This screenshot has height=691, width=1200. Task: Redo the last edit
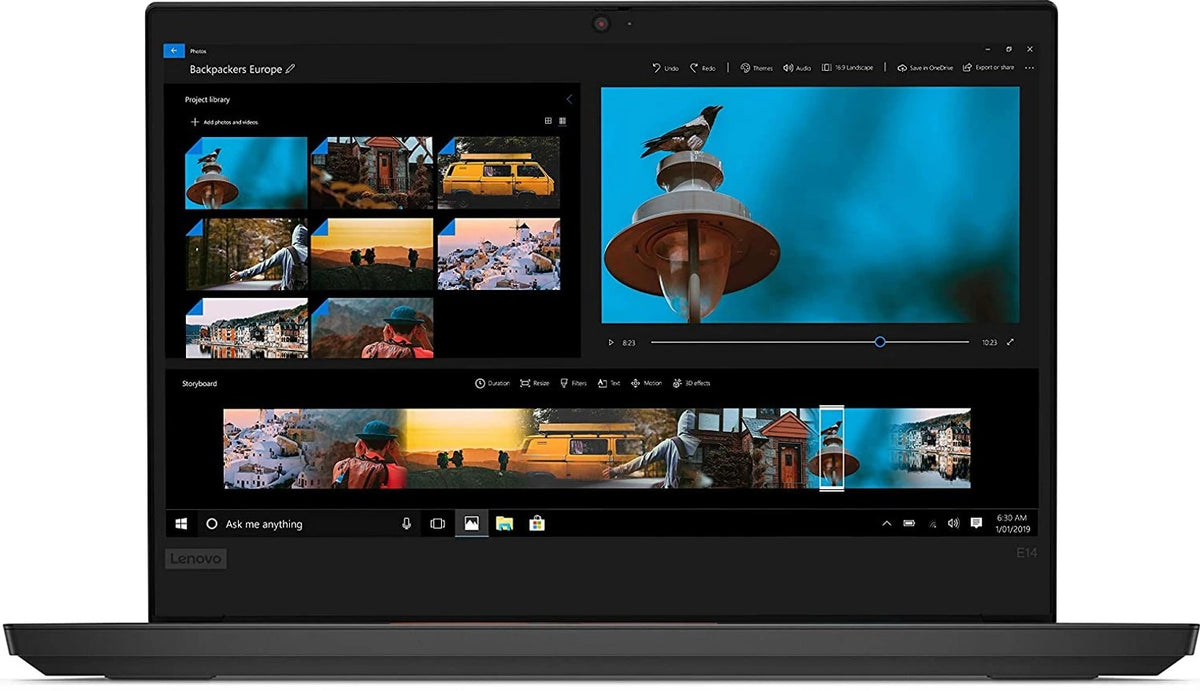[x=702, y=68]
